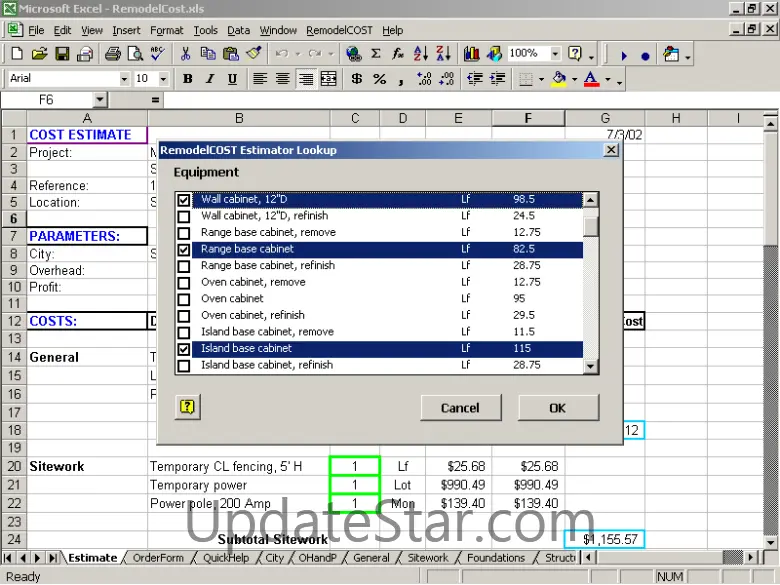Open the Borders dropdown arrow

(541, 79)
